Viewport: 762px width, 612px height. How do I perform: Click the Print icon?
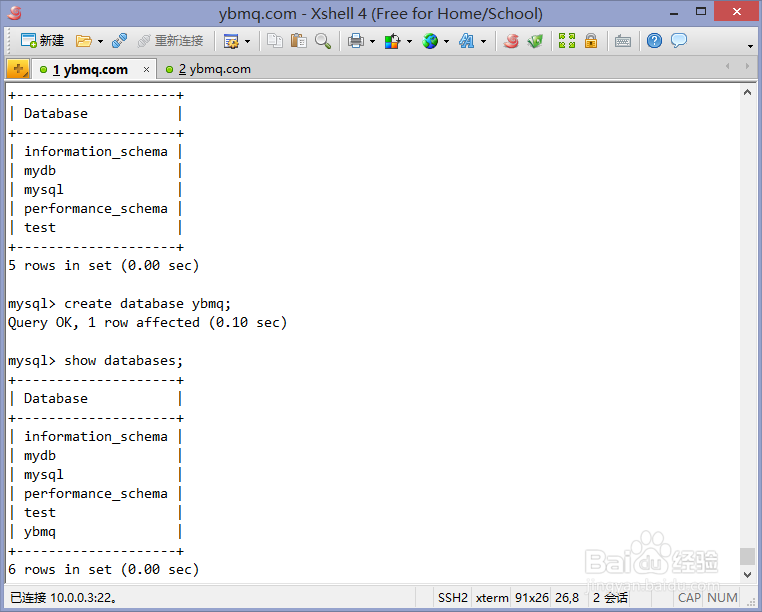(x=356, y=41)
